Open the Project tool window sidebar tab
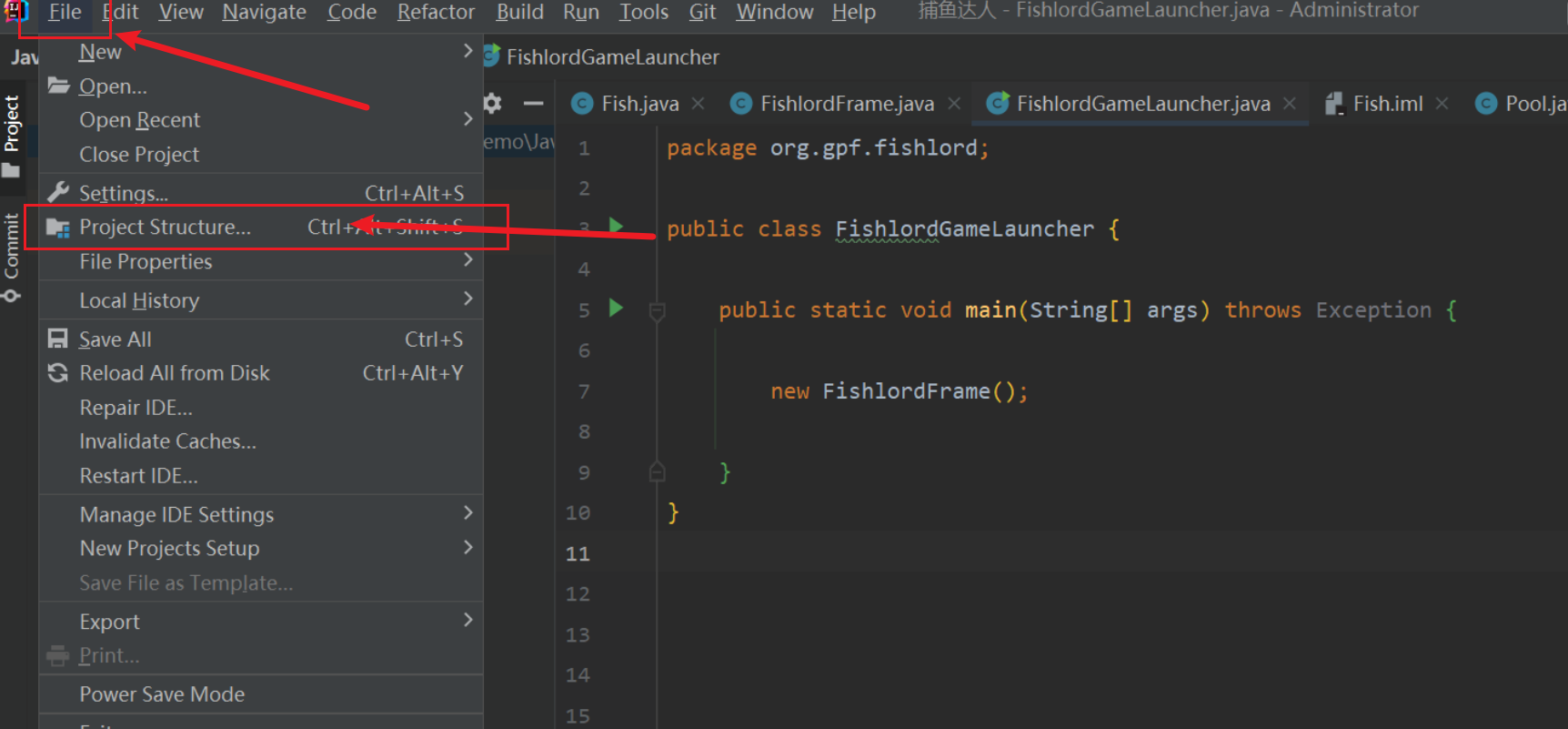The width and height of the screenshot is (1568, 729). pos(12,137)
